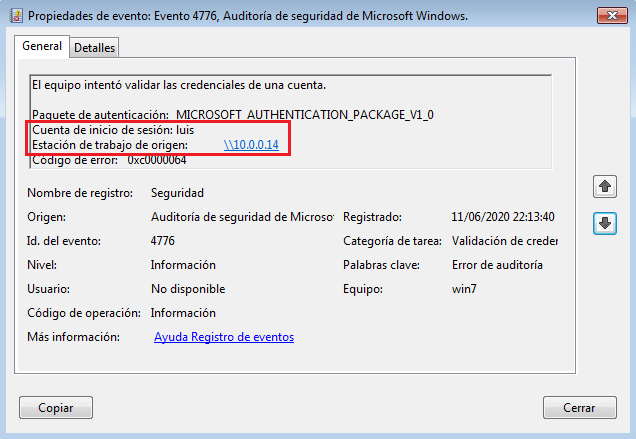The height and width of the screenshot is (439, 636).
Task: Click the 'Registrado:' label
Action: pyautogui.click(x=372, y=217)
